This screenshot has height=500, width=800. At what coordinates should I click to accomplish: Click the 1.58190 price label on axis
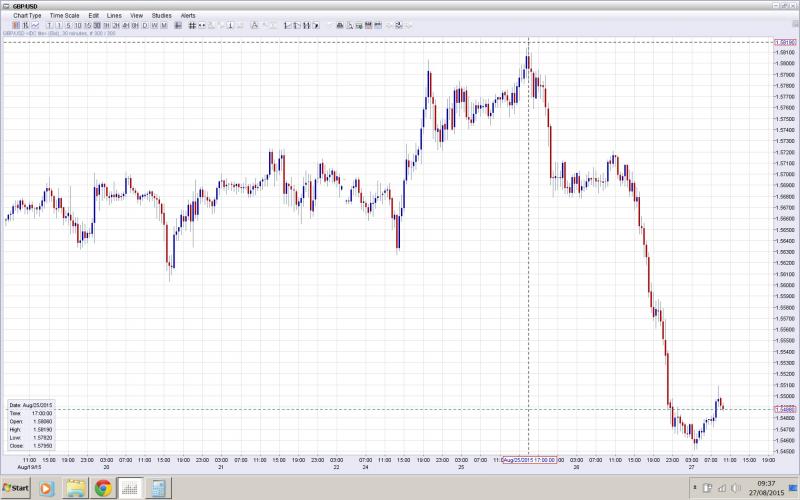point(785,42)
